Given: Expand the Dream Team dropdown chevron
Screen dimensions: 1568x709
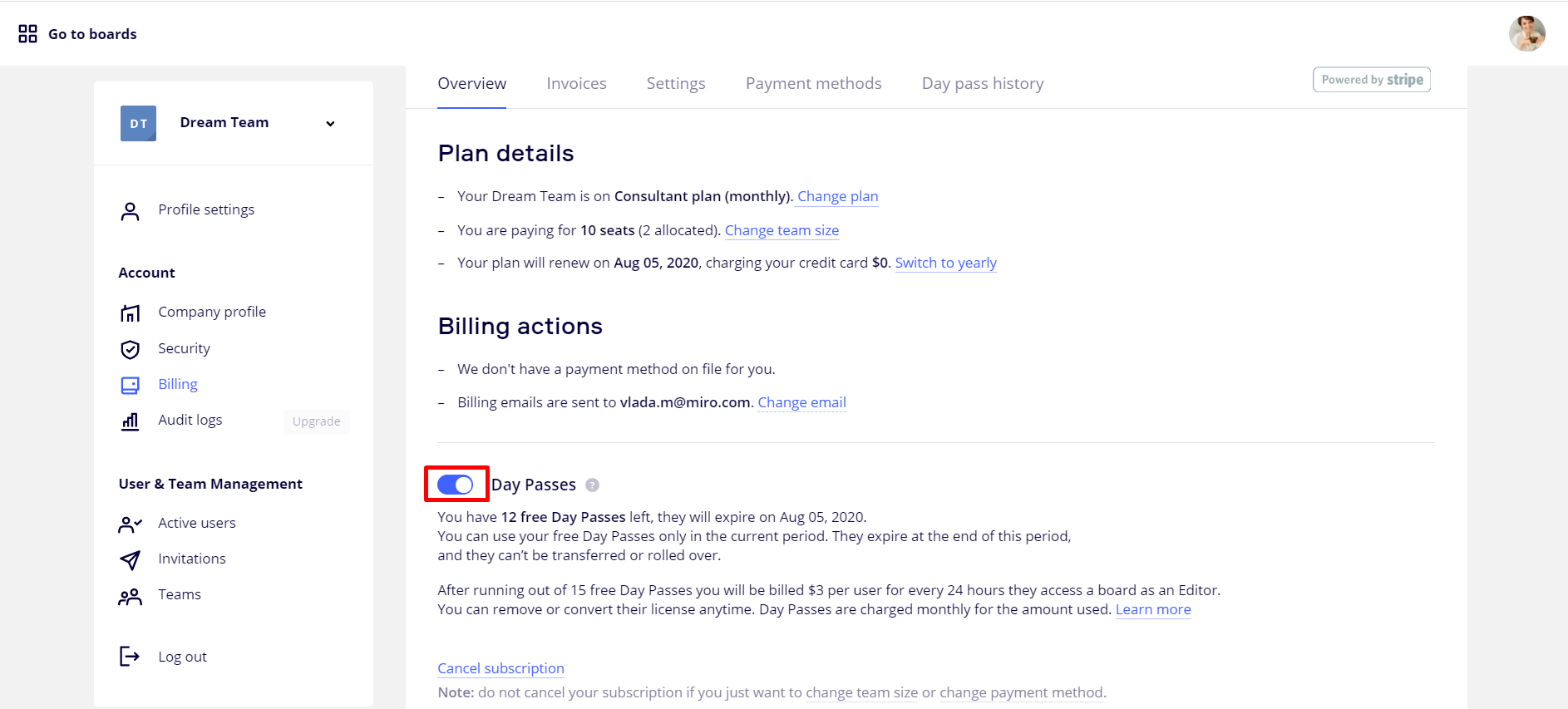Looking at the screenshot, I should [330, 124].
